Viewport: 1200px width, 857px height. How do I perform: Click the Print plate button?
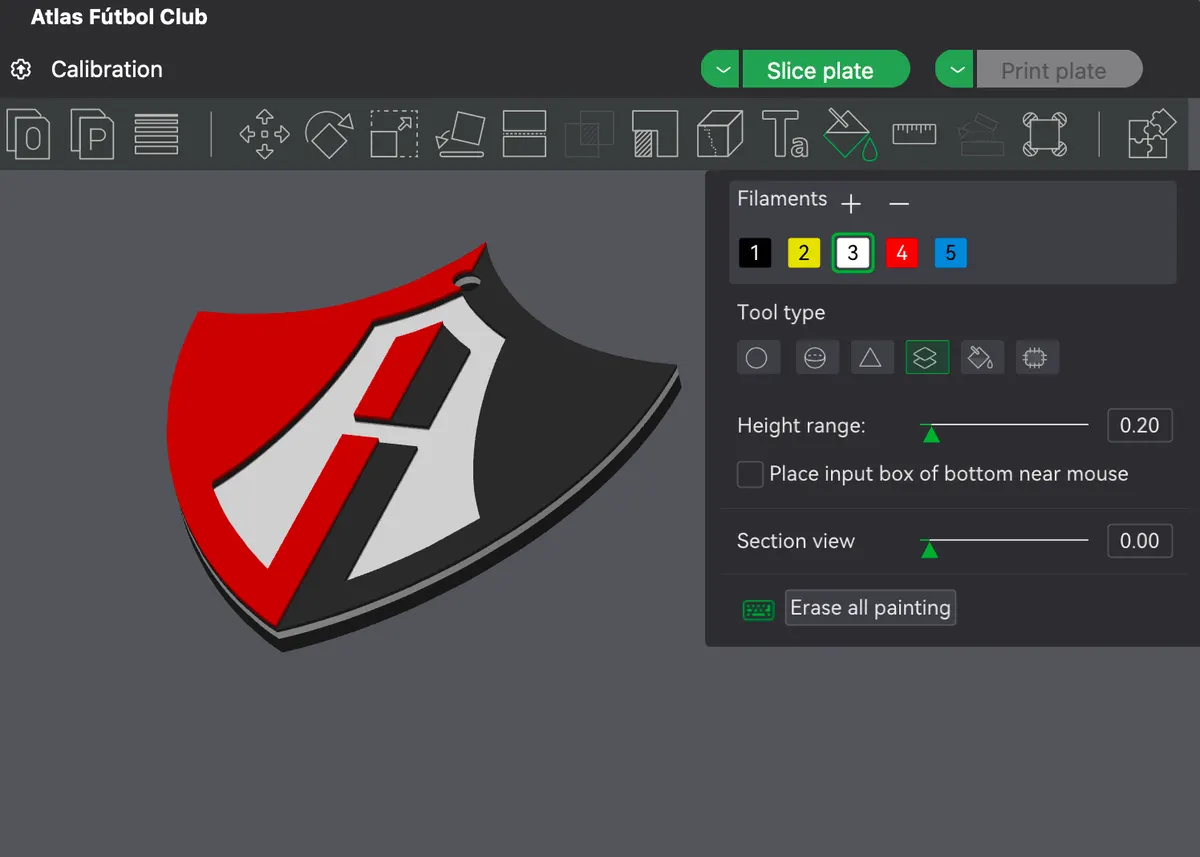1059,70
